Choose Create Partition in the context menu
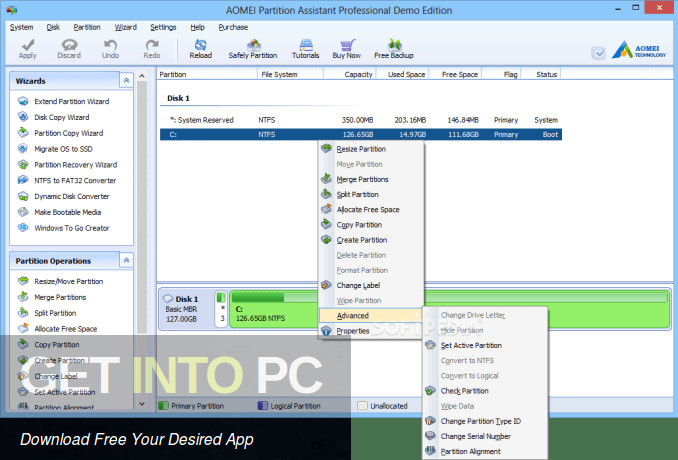The image size is (678, 460). point(371,240)
